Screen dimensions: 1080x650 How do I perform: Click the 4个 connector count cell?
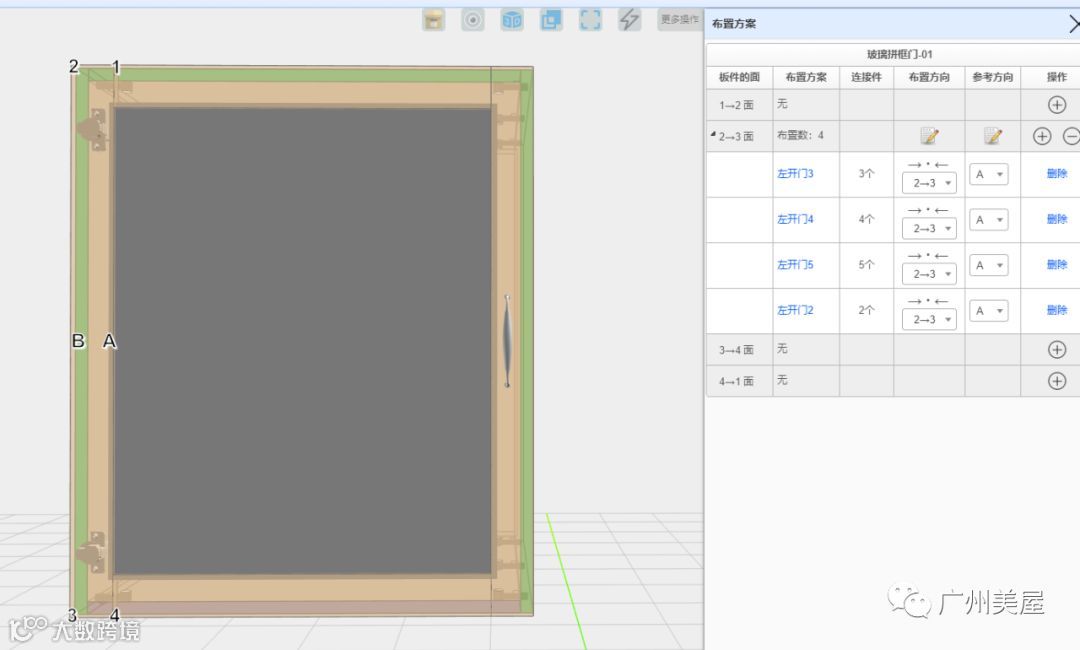pos(866,219)
